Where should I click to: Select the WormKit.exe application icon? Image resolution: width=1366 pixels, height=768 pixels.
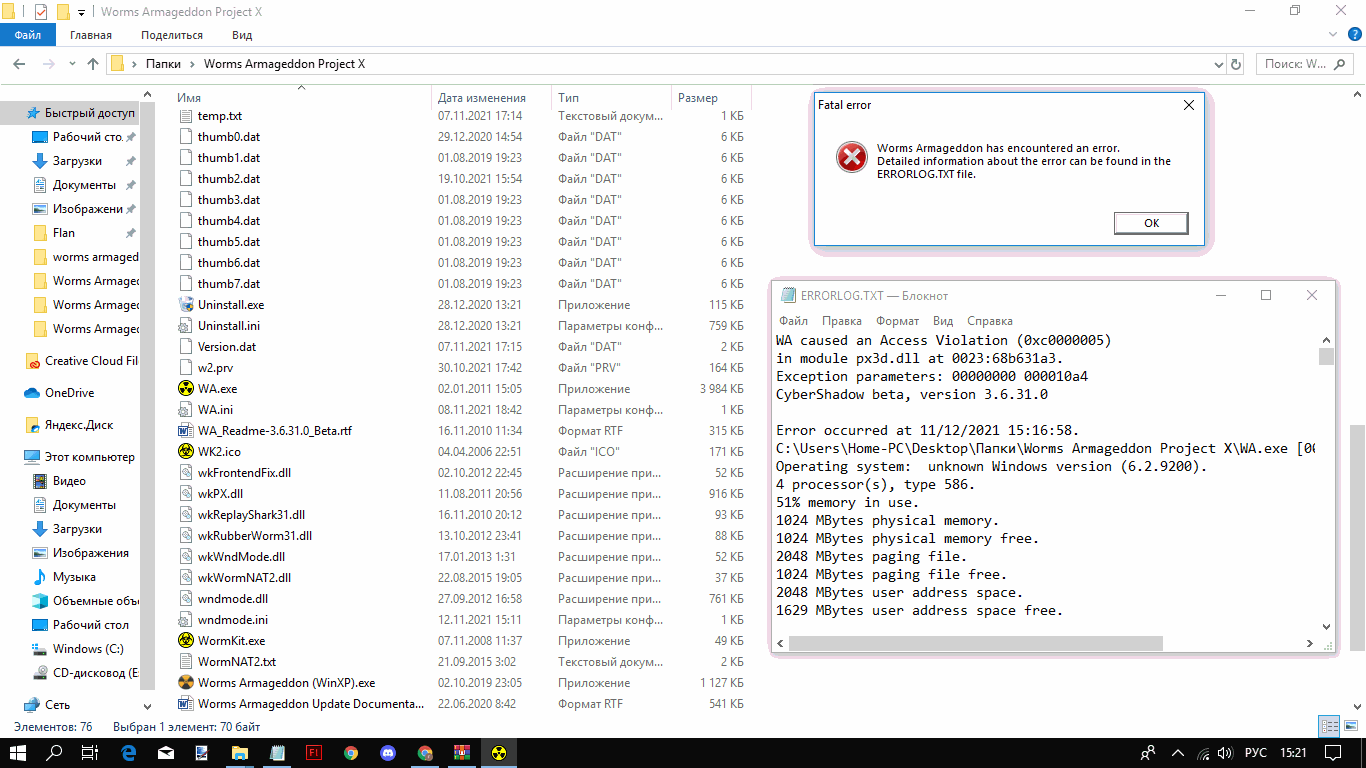pyautogui.click(x=186, y=641)
